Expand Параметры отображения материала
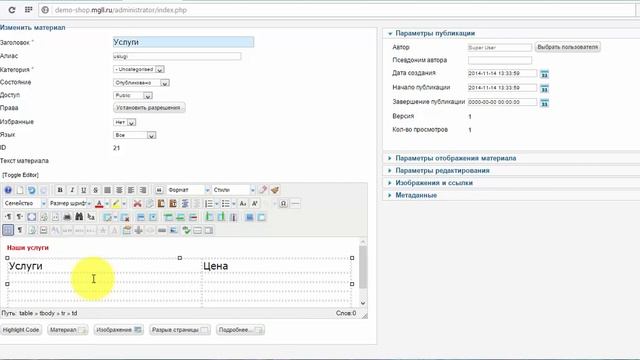This screenshot has width=640, height=360. [456, 158]
